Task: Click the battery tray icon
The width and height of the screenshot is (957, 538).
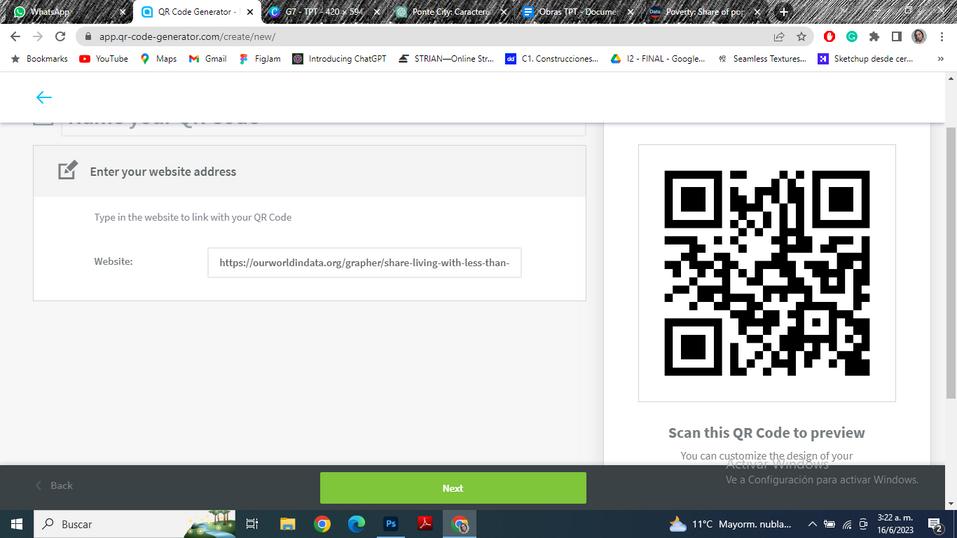Action: tap(829, 524)
